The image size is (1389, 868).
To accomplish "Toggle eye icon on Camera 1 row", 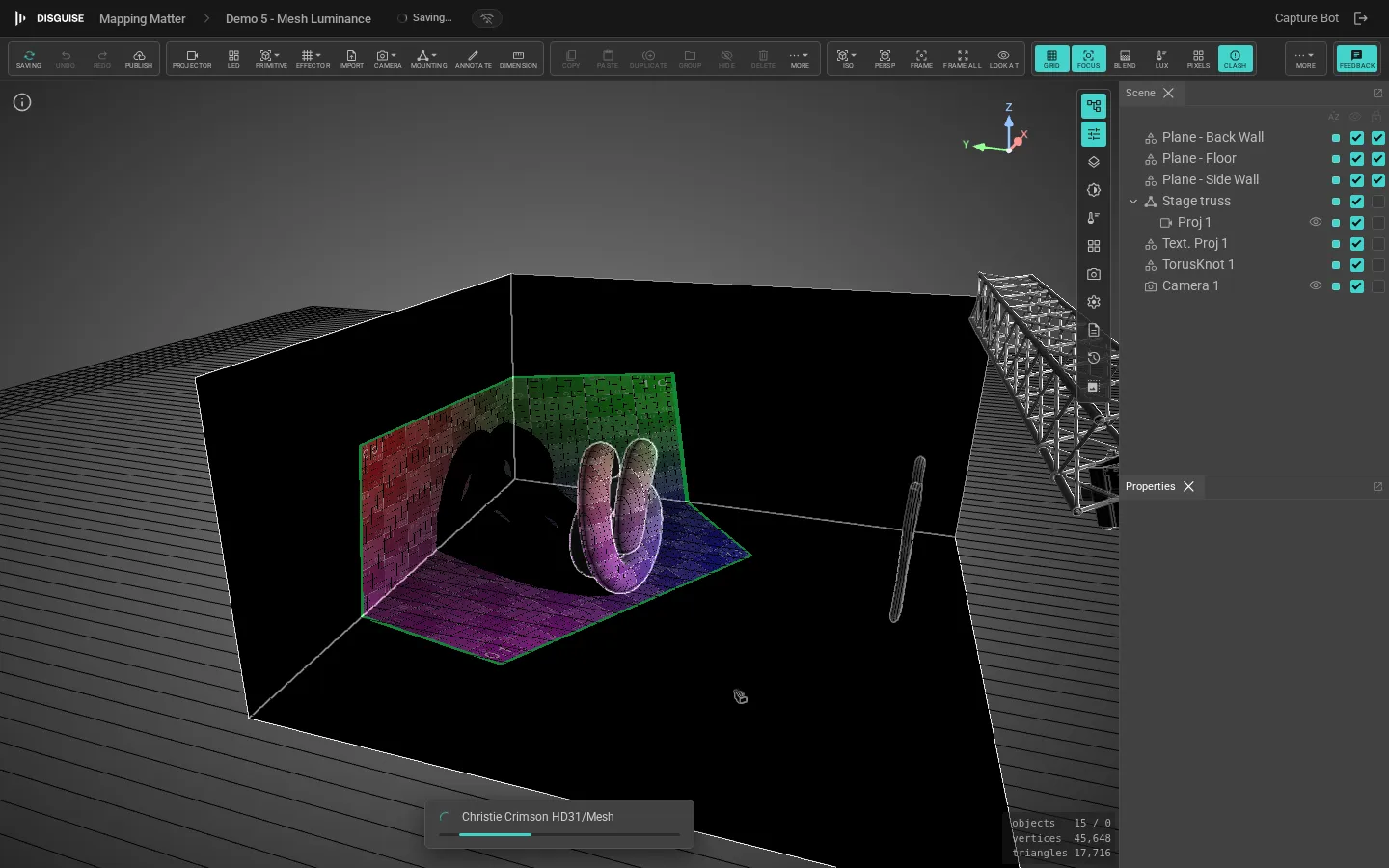I will (1315, 285).
